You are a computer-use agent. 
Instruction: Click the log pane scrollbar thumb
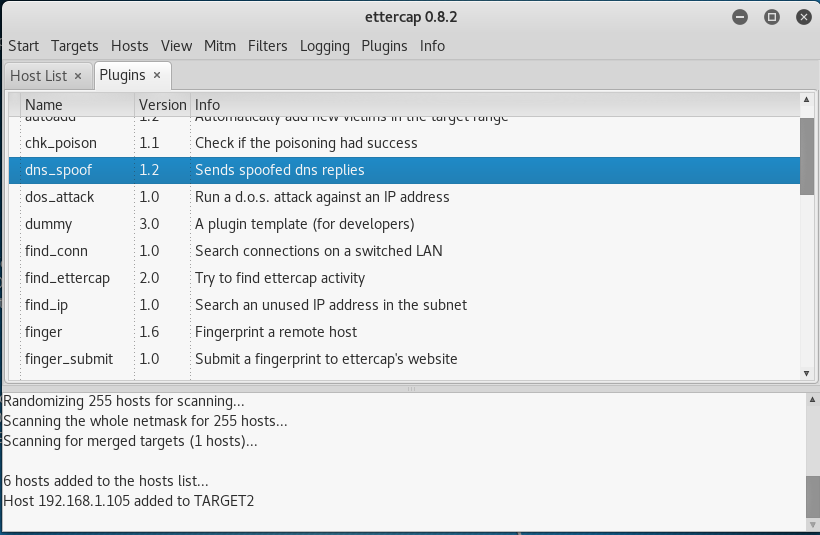tap(812, 493)
